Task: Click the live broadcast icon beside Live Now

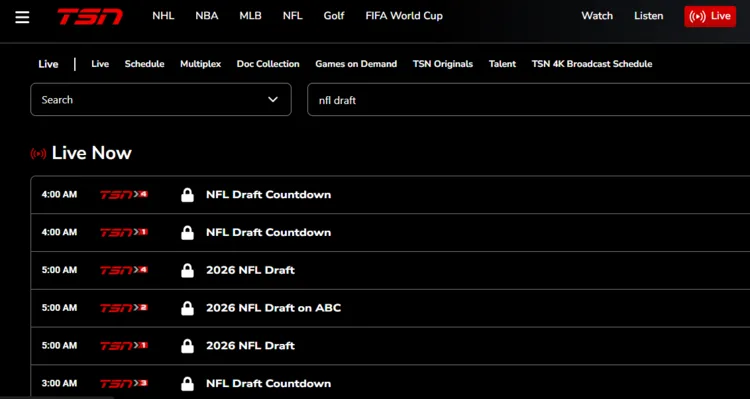Action: tap(38, 154)
